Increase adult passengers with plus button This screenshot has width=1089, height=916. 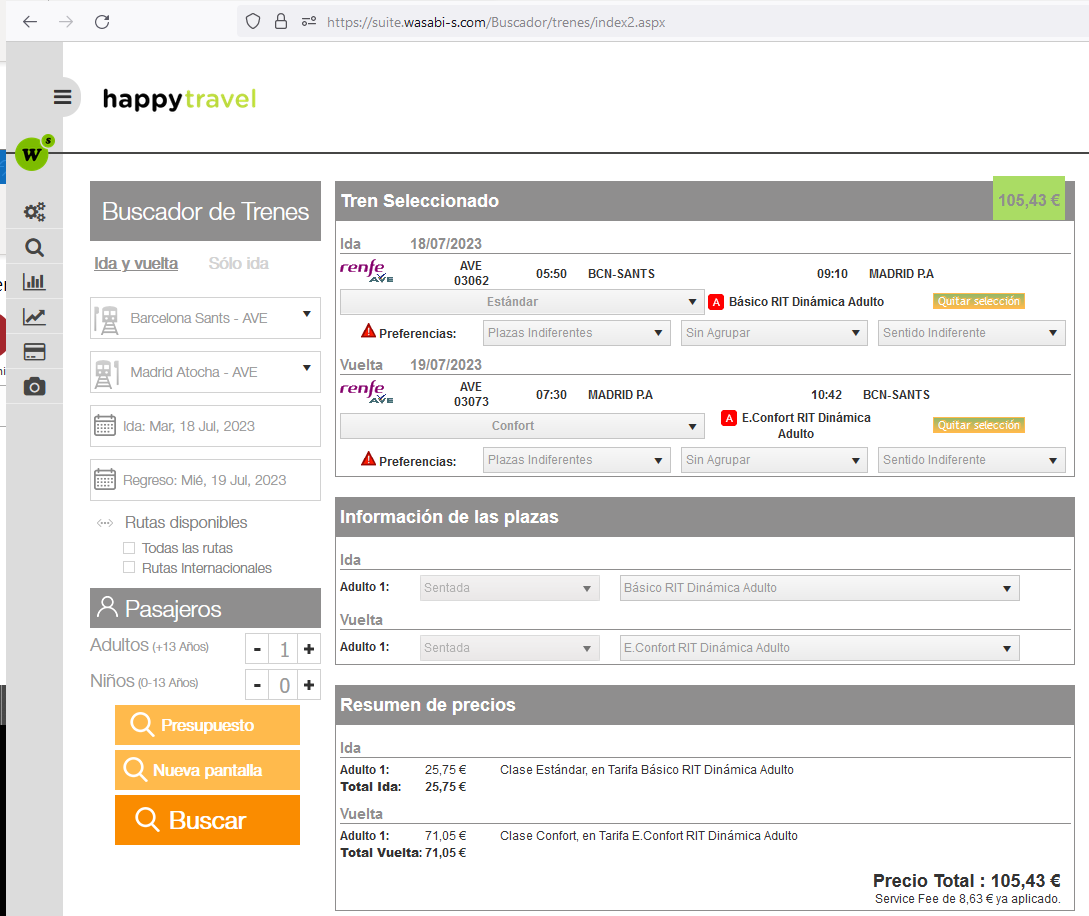[309, 650]
